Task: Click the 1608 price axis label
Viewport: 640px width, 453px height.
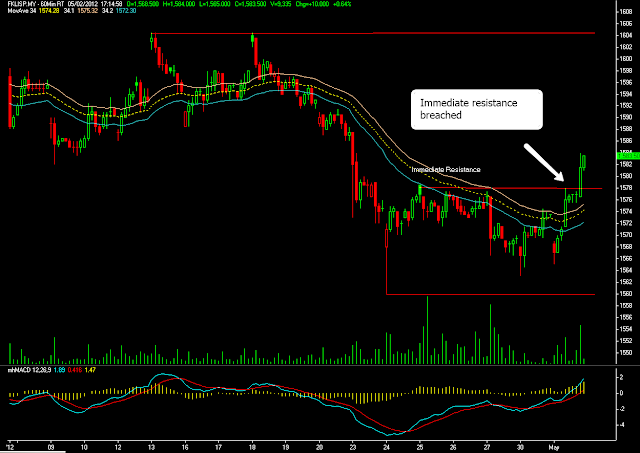Action: pyautogui.click(x=626, y=12)
